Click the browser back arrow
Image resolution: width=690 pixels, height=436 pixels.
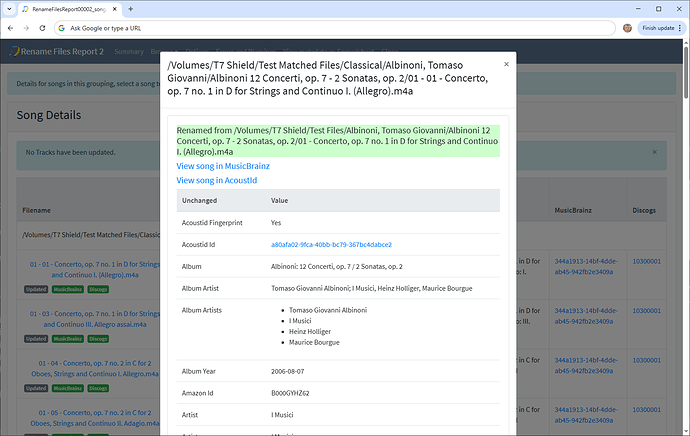click(x=10, y=28)
